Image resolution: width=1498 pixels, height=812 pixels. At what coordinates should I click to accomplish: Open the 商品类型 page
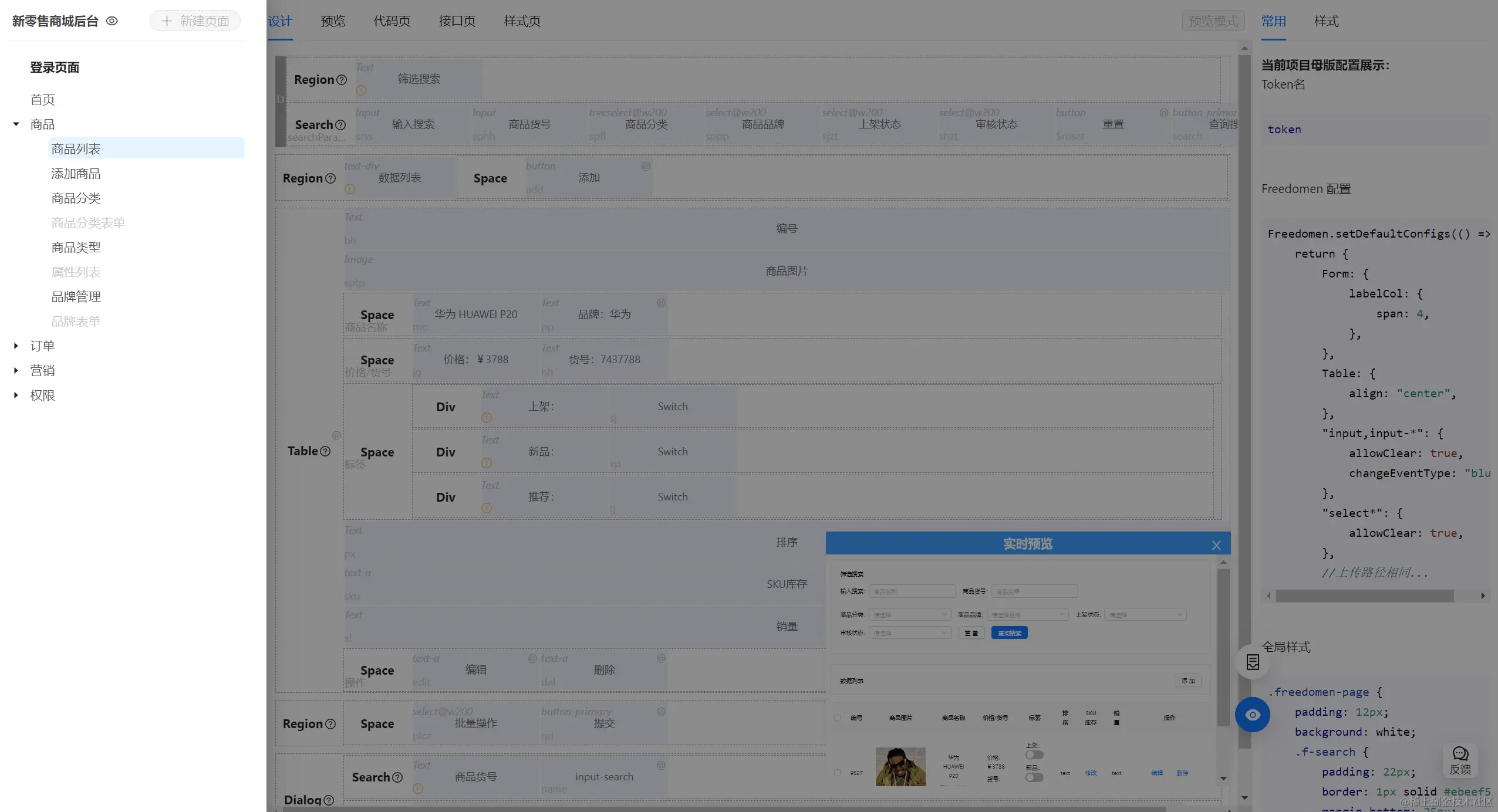click(x=76, y=248)
